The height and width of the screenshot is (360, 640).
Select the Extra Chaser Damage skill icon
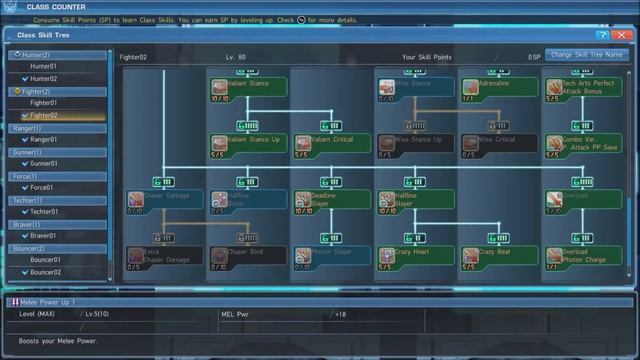136,256
